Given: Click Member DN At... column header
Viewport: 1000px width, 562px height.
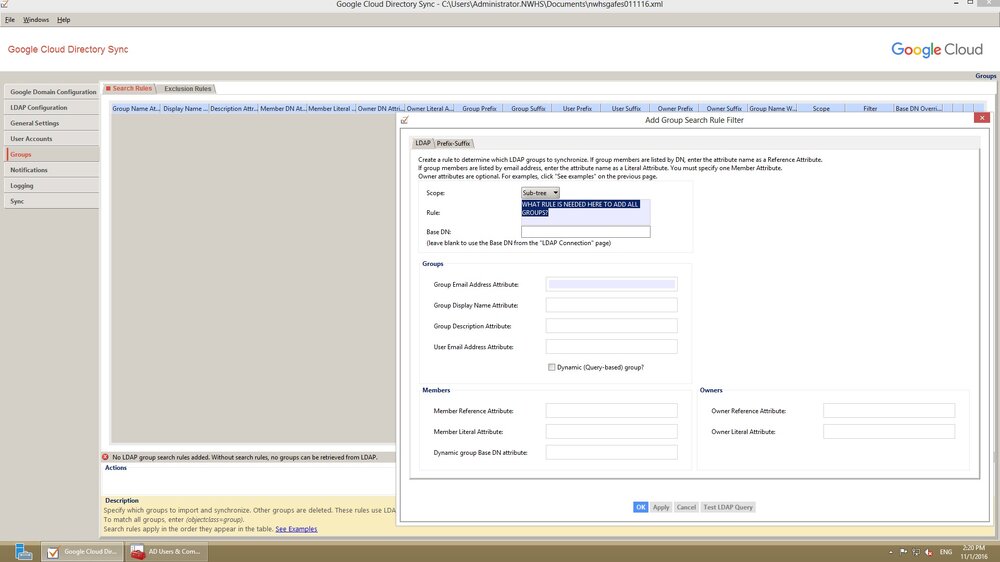Looking at the screenshot, I should 283,108.
